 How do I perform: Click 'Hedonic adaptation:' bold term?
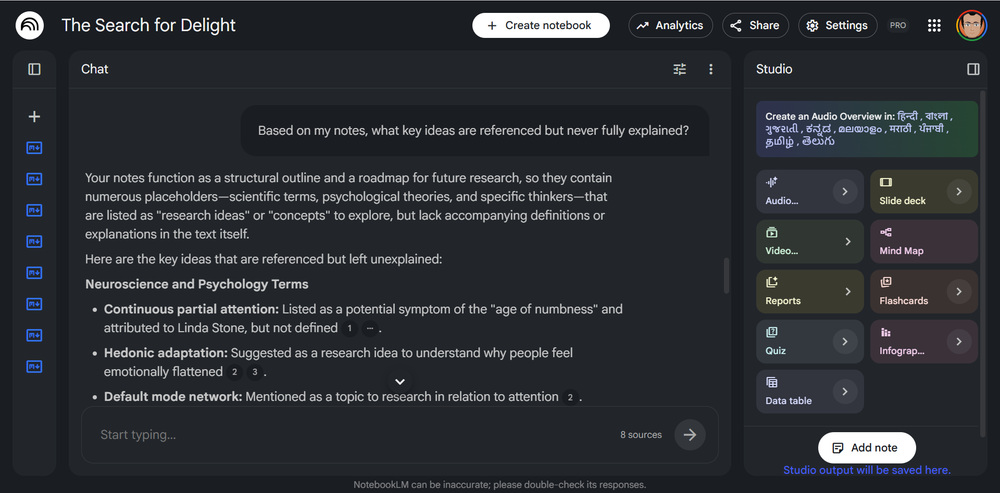pyautogui.click(x=166, y=353)
